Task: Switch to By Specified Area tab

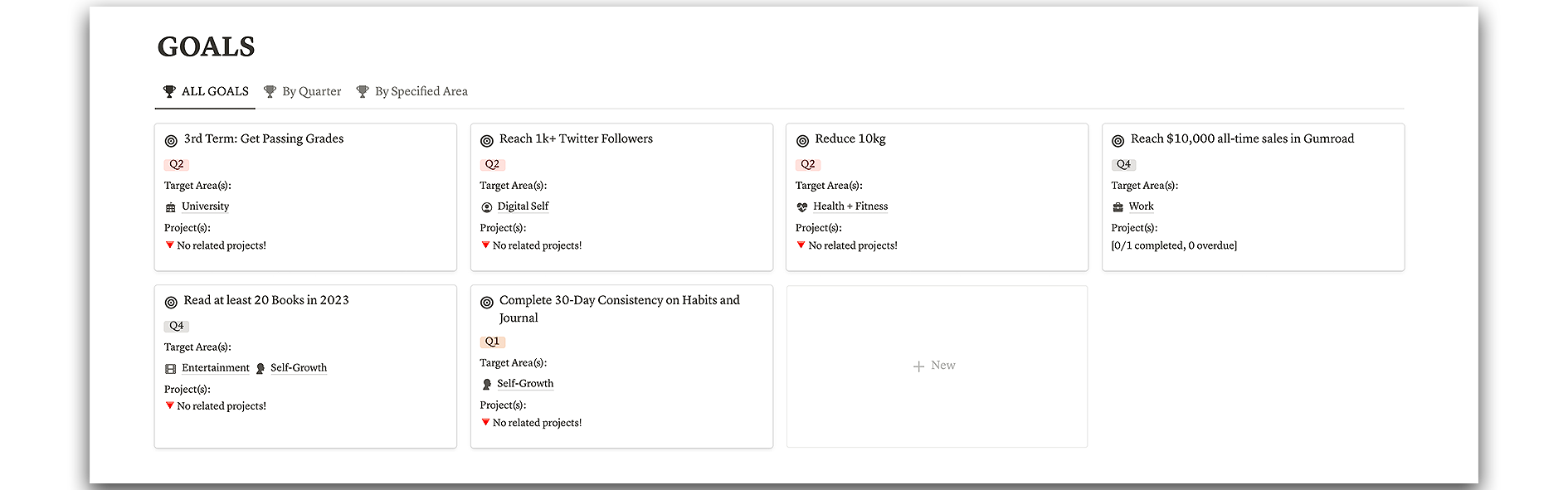Action: point(412,91)
